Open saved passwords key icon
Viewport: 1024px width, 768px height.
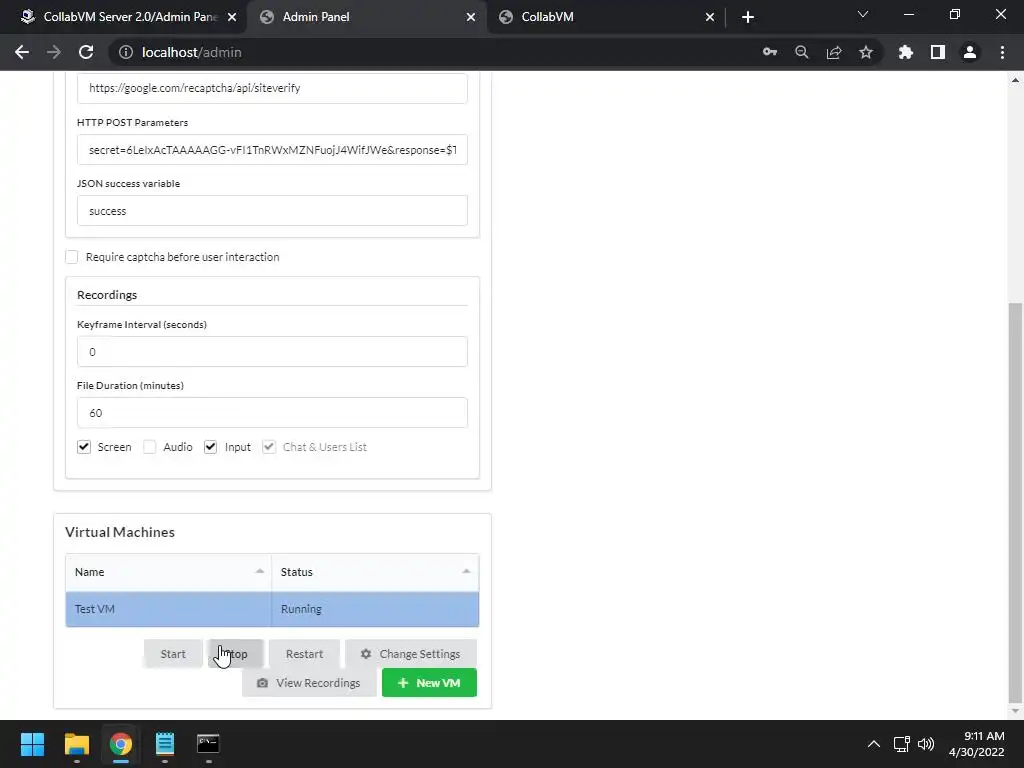770,52
